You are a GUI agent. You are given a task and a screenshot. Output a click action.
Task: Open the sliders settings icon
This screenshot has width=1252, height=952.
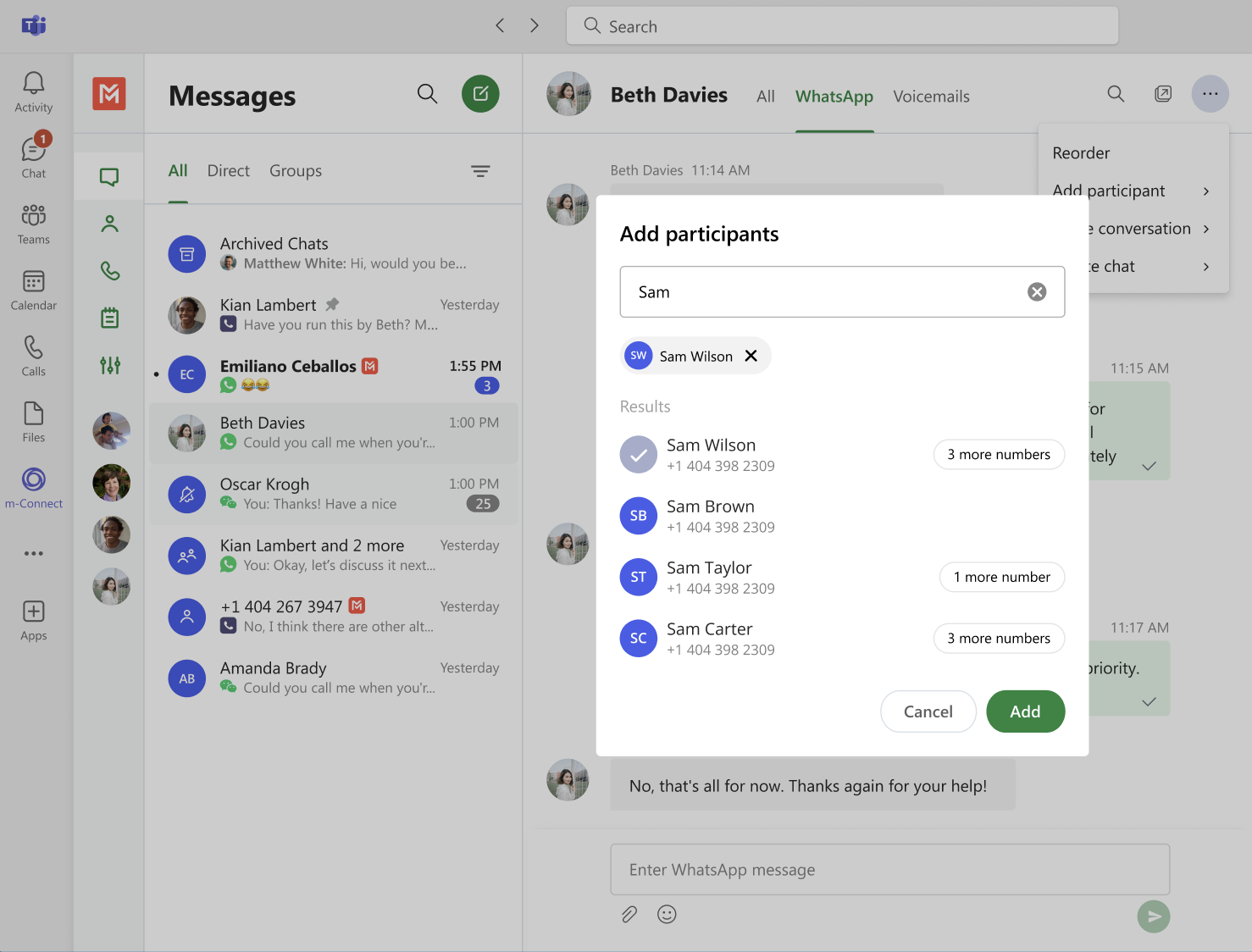tap(109, 365)
